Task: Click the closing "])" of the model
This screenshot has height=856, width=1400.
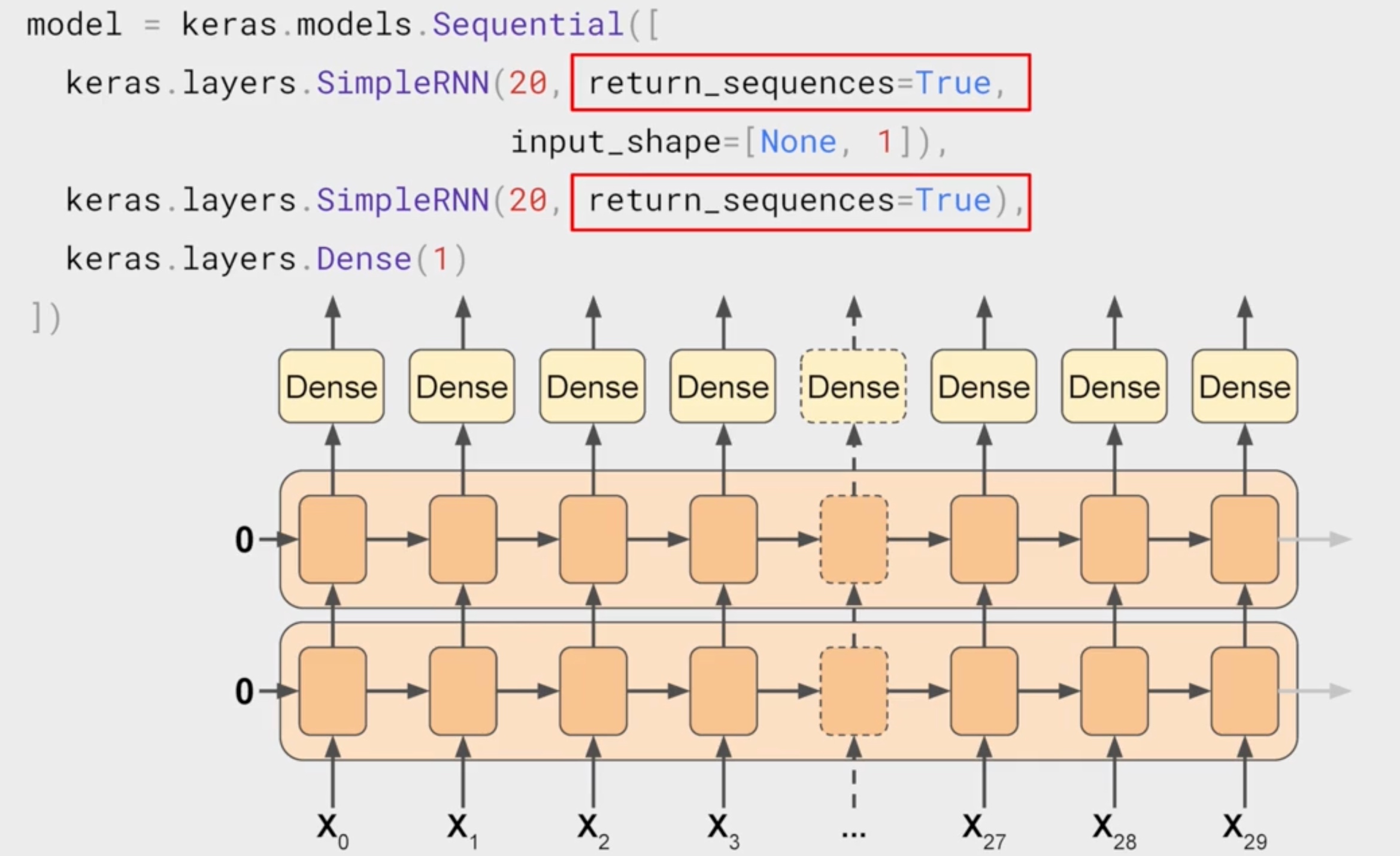Action: 46,318
